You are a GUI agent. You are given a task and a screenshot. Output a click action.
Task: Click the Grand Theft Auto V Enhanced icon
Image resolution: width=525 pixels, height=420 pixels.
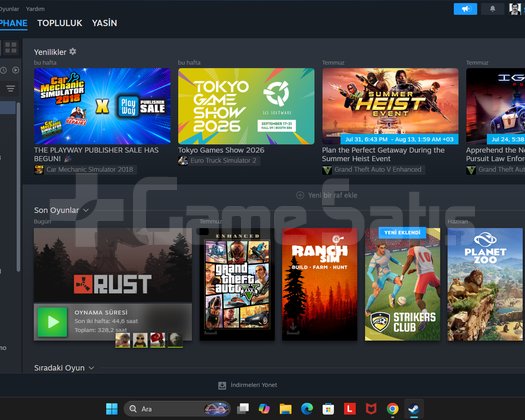(x=327, y=170)
